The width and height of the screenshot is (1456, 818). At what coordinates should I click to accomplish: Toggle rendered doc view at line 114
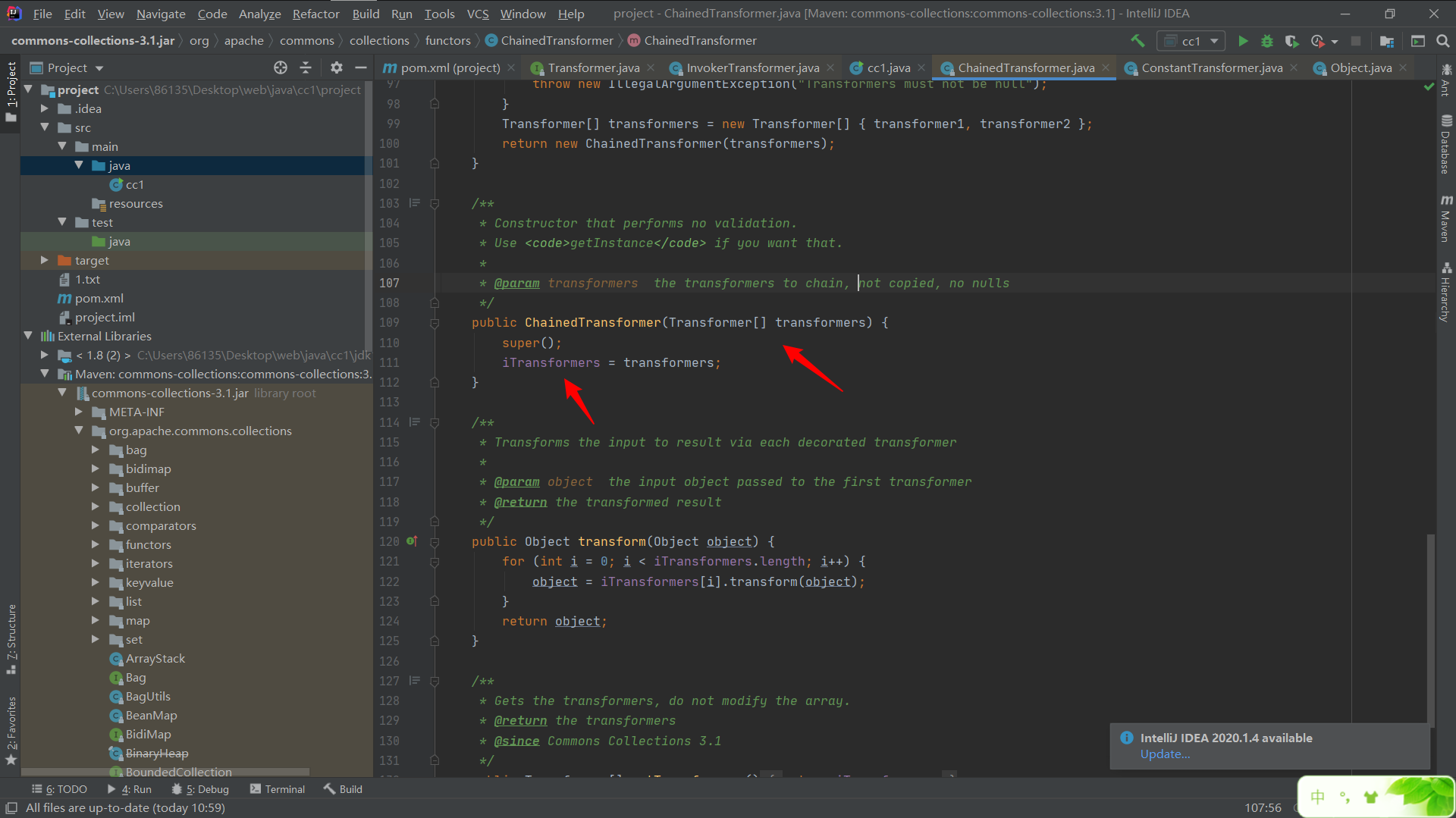point(415,422)
